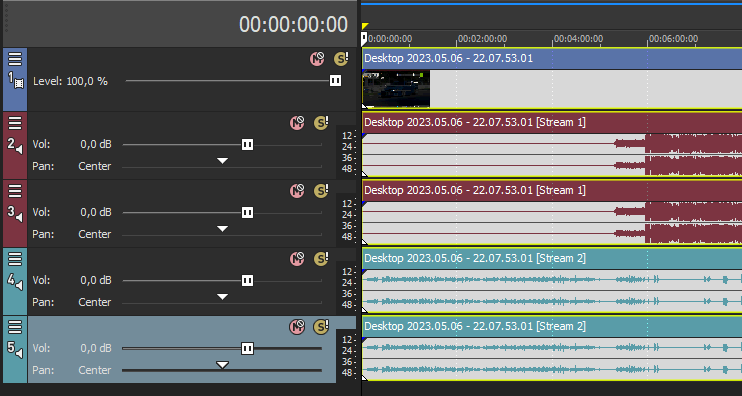Click the 00:00:00:00 timecode display
The width and height of the screenshot is (742, 396).
point(293,25)
